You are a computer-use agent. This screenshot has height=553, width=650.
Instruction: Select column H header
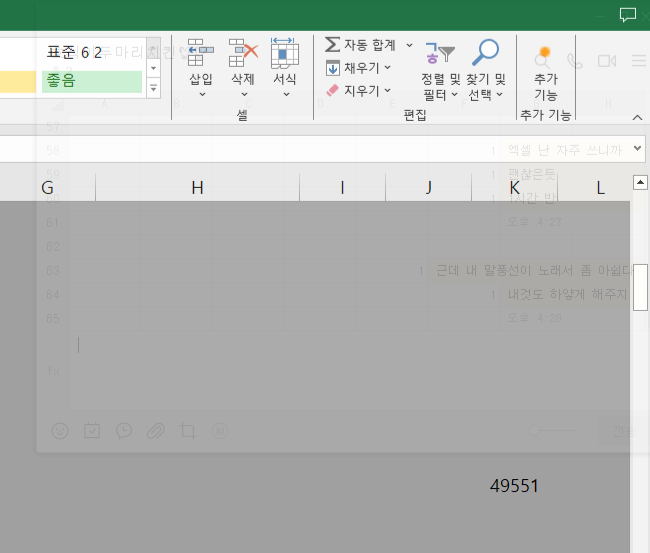pos(197,188)
